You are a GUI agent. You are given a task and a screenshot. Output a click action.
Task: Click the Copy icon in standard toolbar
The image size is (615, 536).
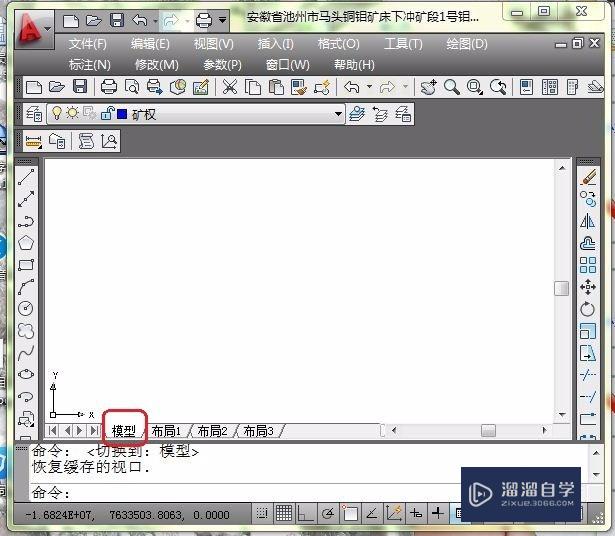253,87
